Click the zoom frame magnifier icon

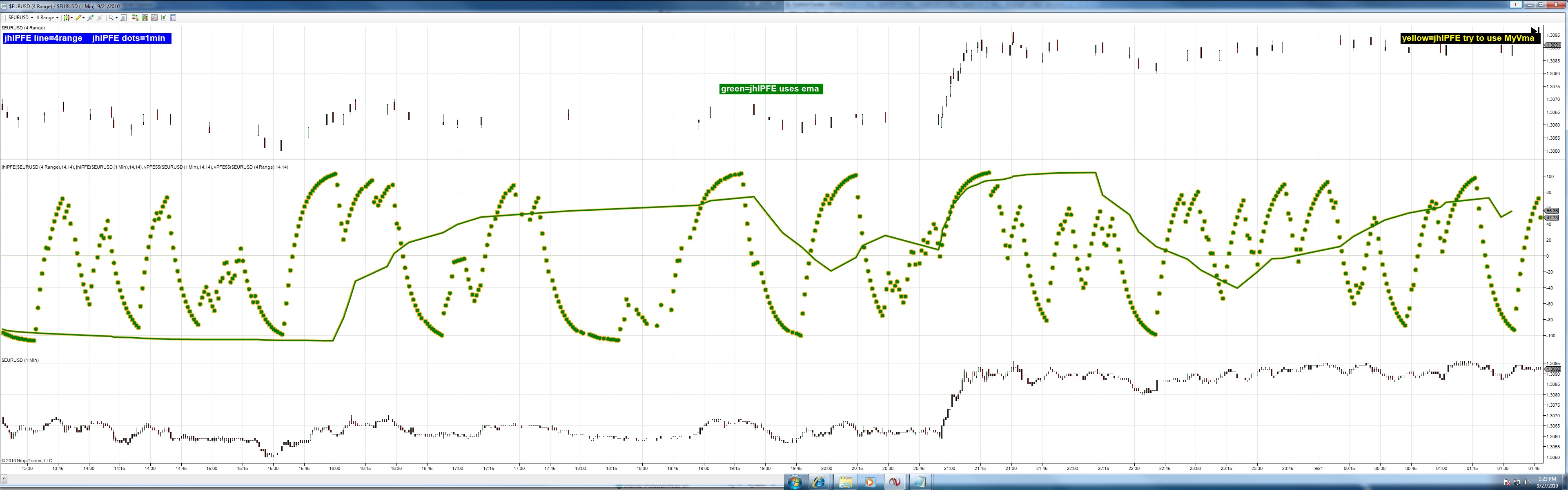click(x=124, y=18)
